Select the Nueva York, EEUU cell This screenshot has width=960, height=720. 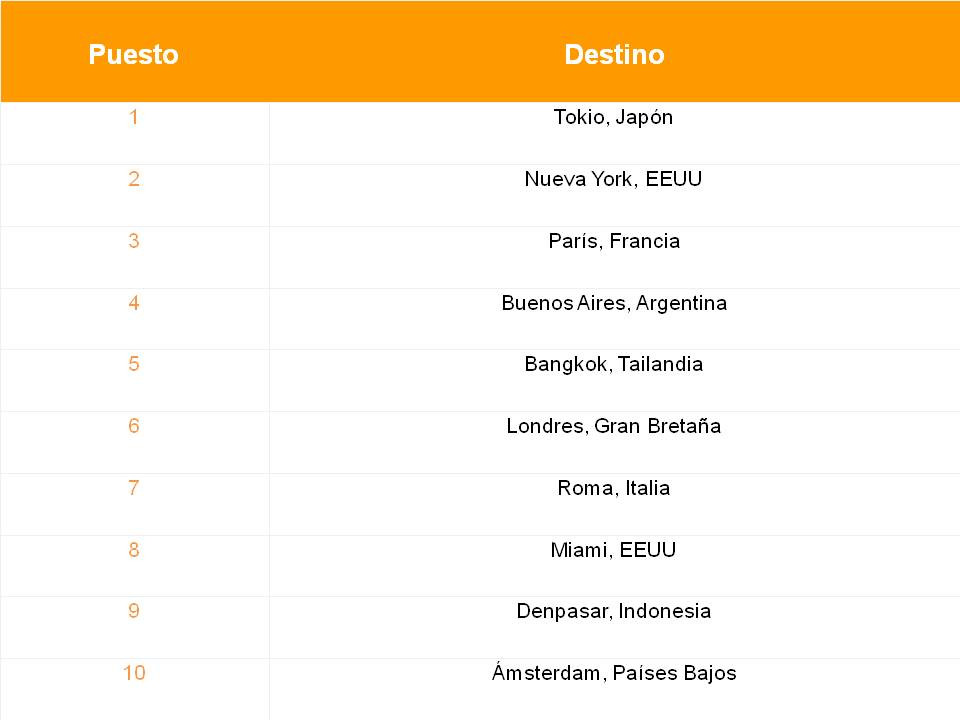(x=613, y=179)
